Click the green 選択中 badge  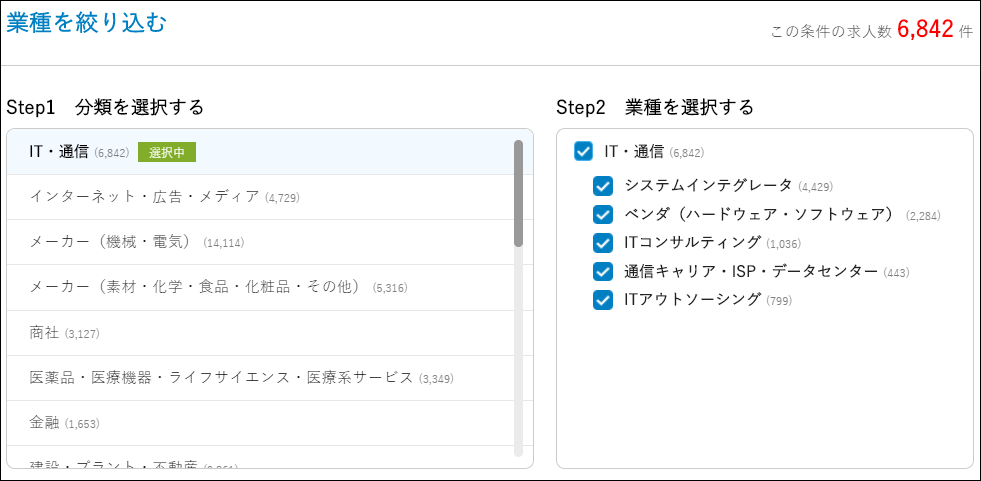point(166,152)
